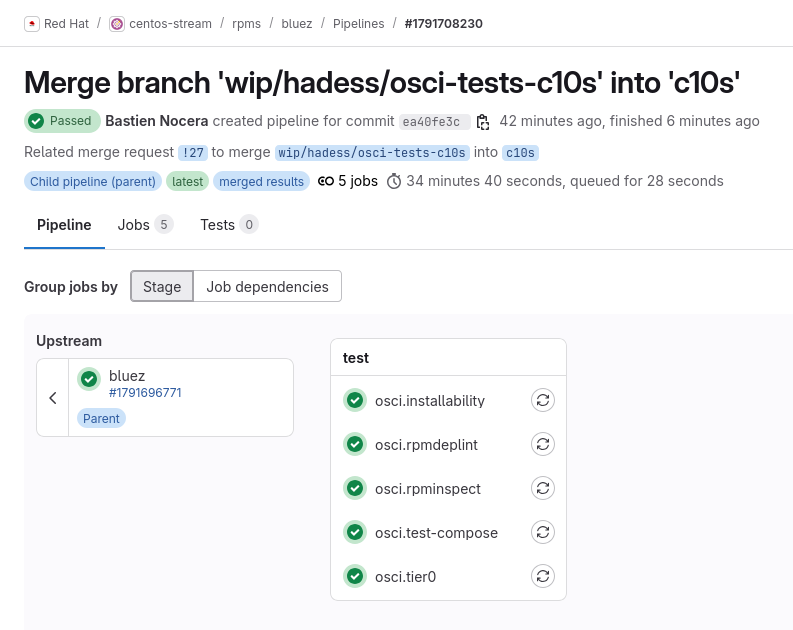Open parent pipeline #1791696771
Viewport: 793px width, 630px height.
145,393
